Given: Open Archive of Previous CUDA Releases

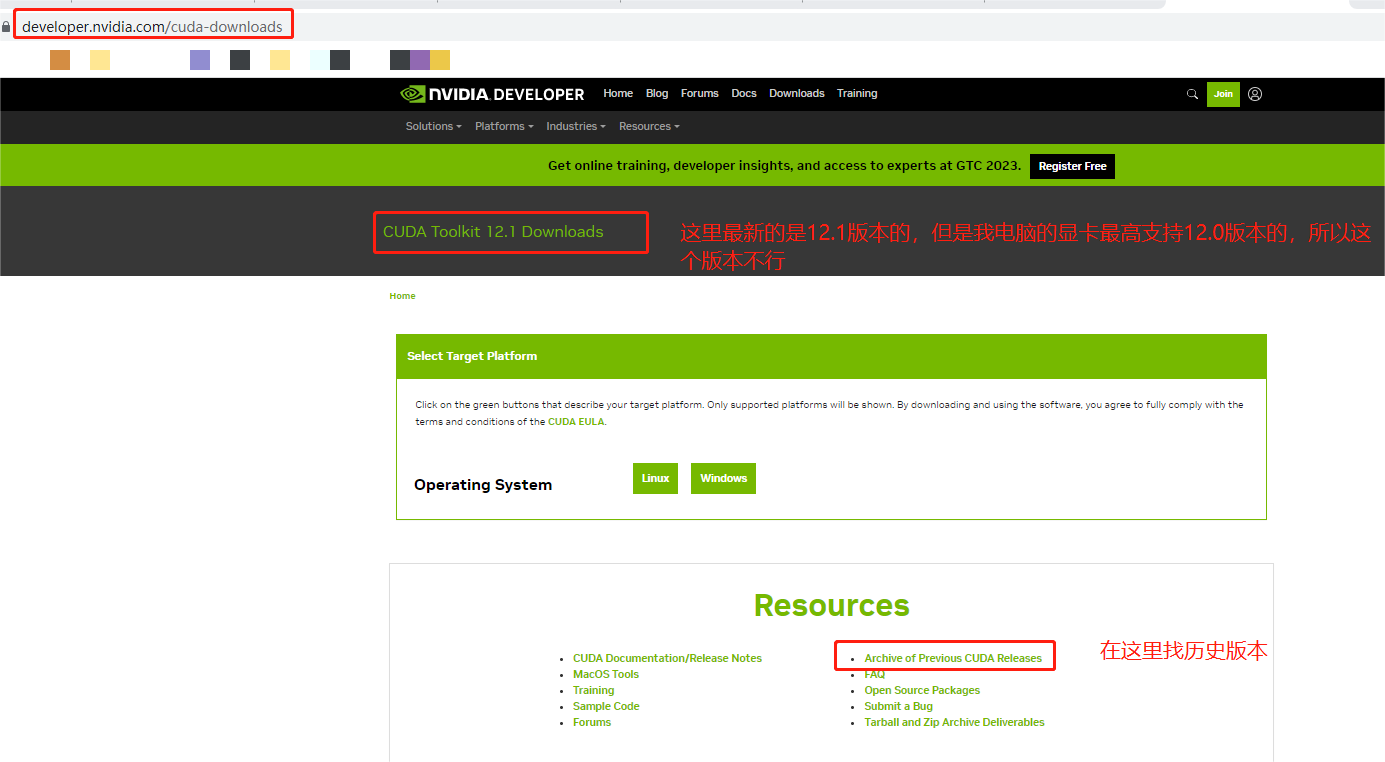Looking at the screenshot, I should click(x=953, y=658).
